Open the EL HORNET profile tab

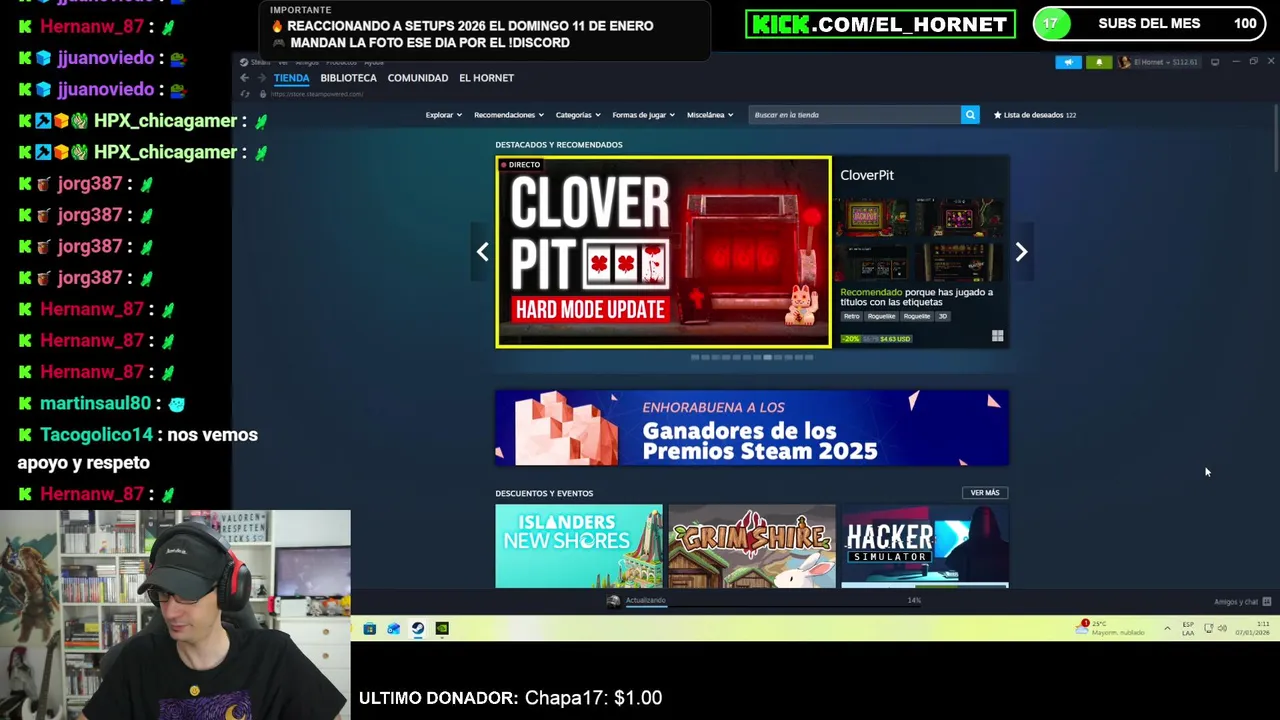point(486,78)
